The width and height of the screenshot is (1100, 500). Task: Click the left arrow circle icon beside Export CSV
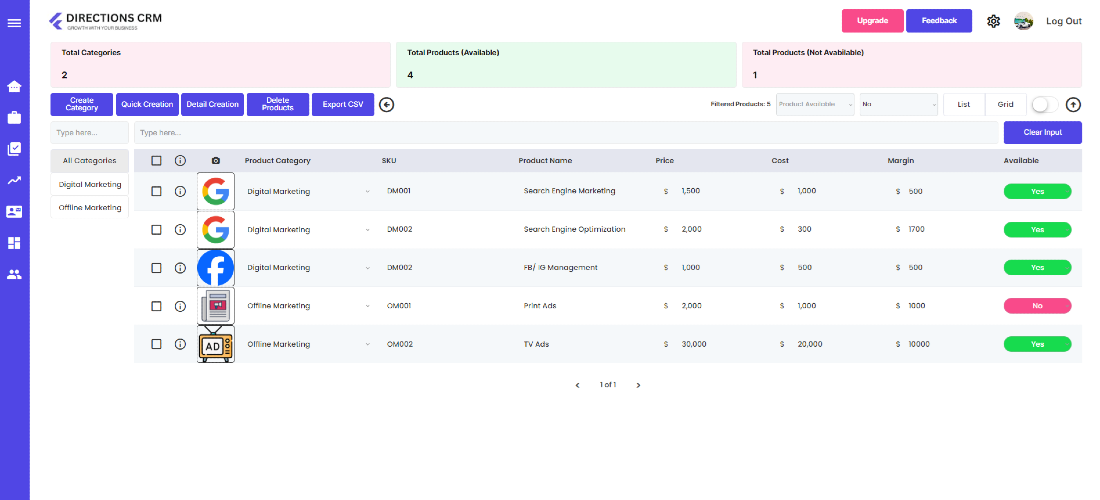point(387,104)
